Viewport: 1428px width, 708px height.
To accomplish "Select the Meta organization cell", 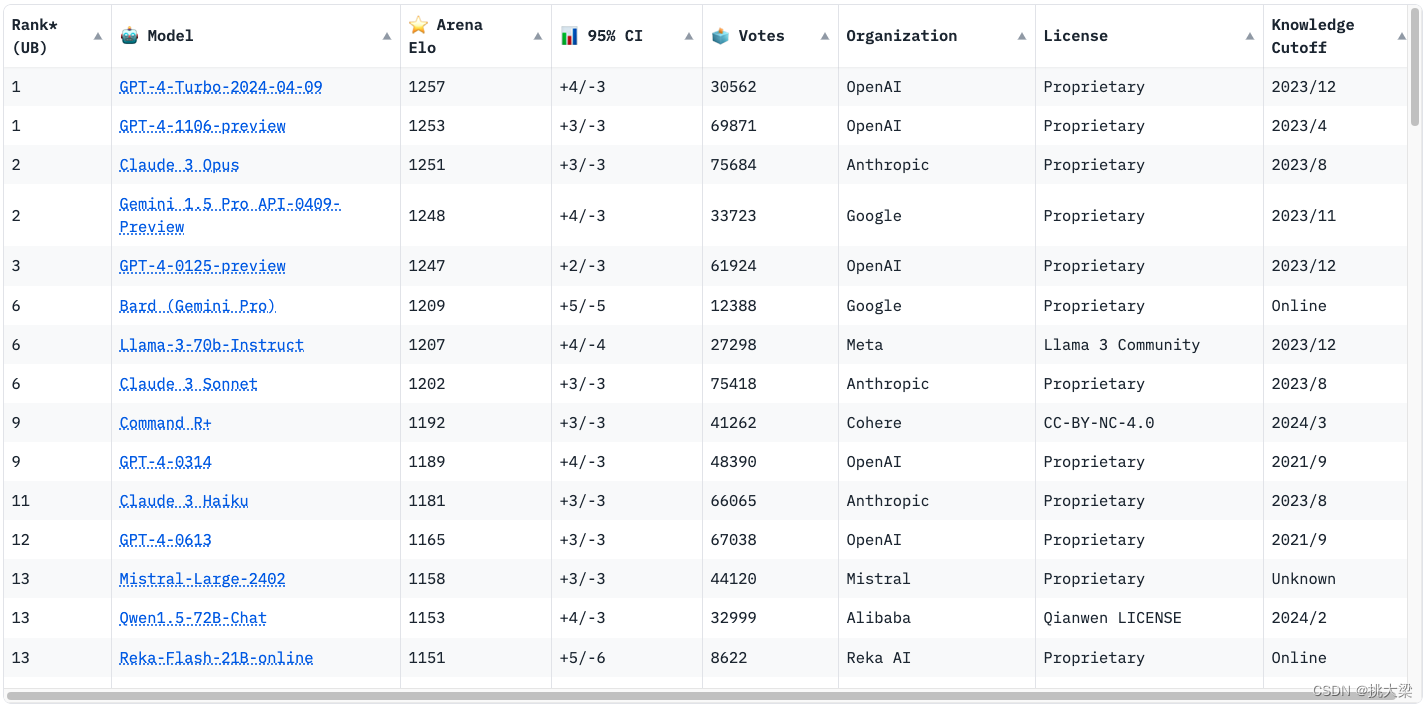I will pos(937,345).
